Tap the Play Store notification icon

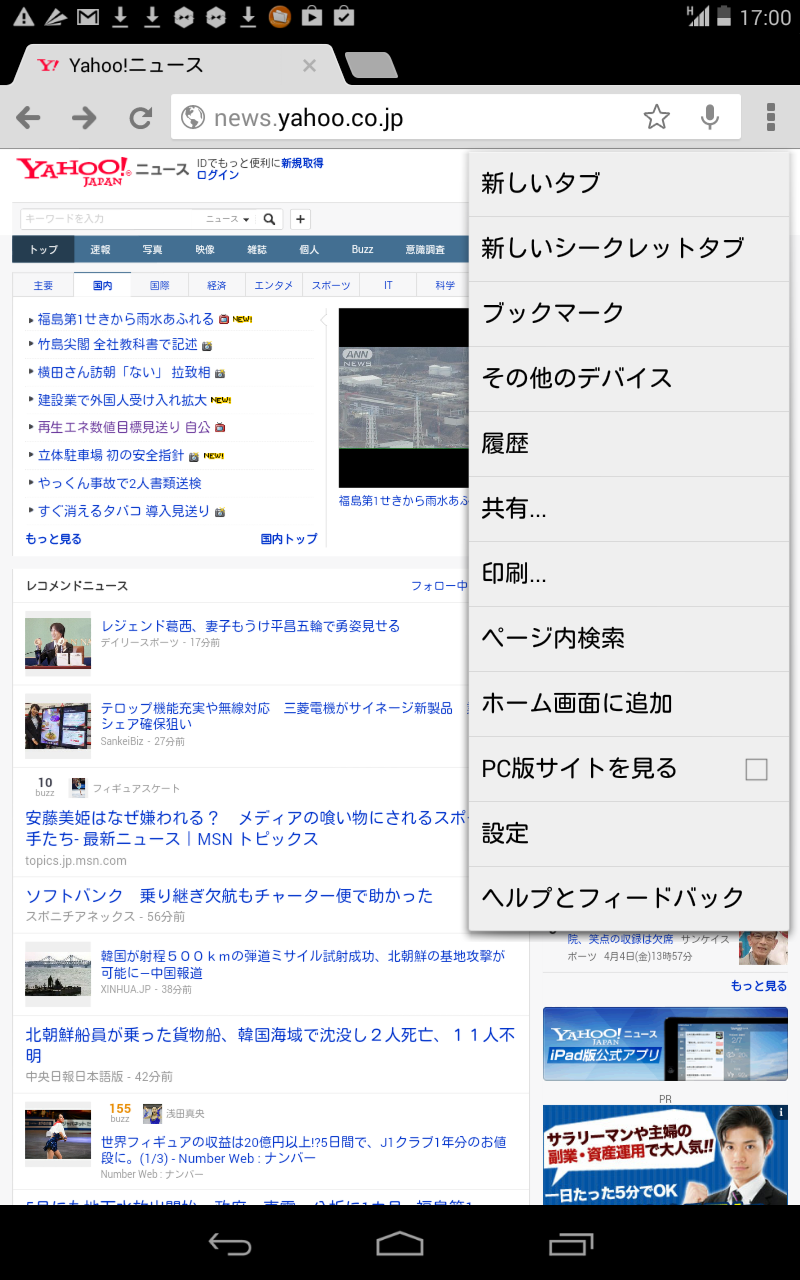click(x=311, y=17)
